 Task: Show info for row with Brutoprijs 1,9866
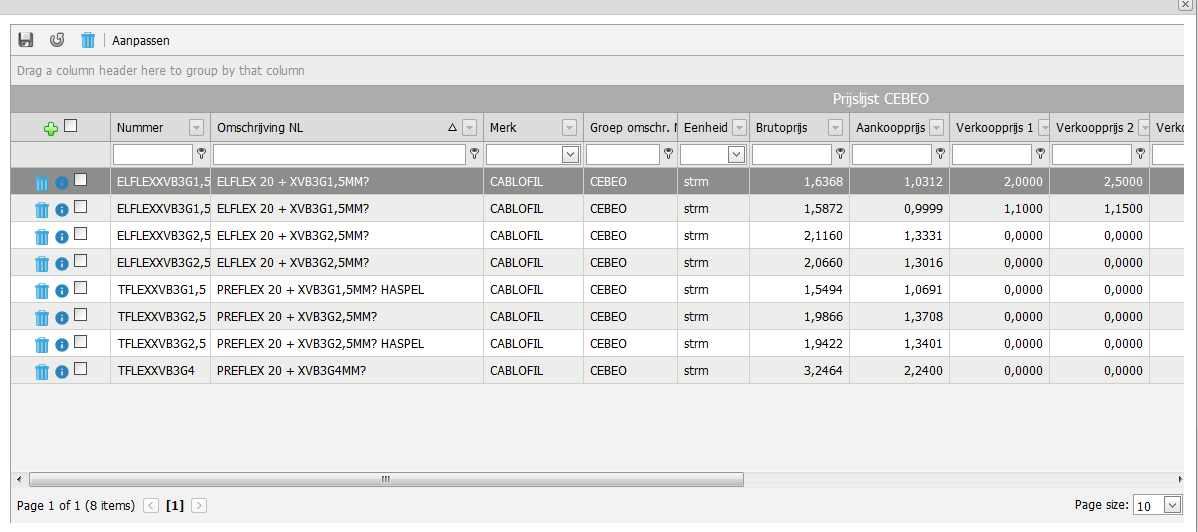(x=62, y=318)
